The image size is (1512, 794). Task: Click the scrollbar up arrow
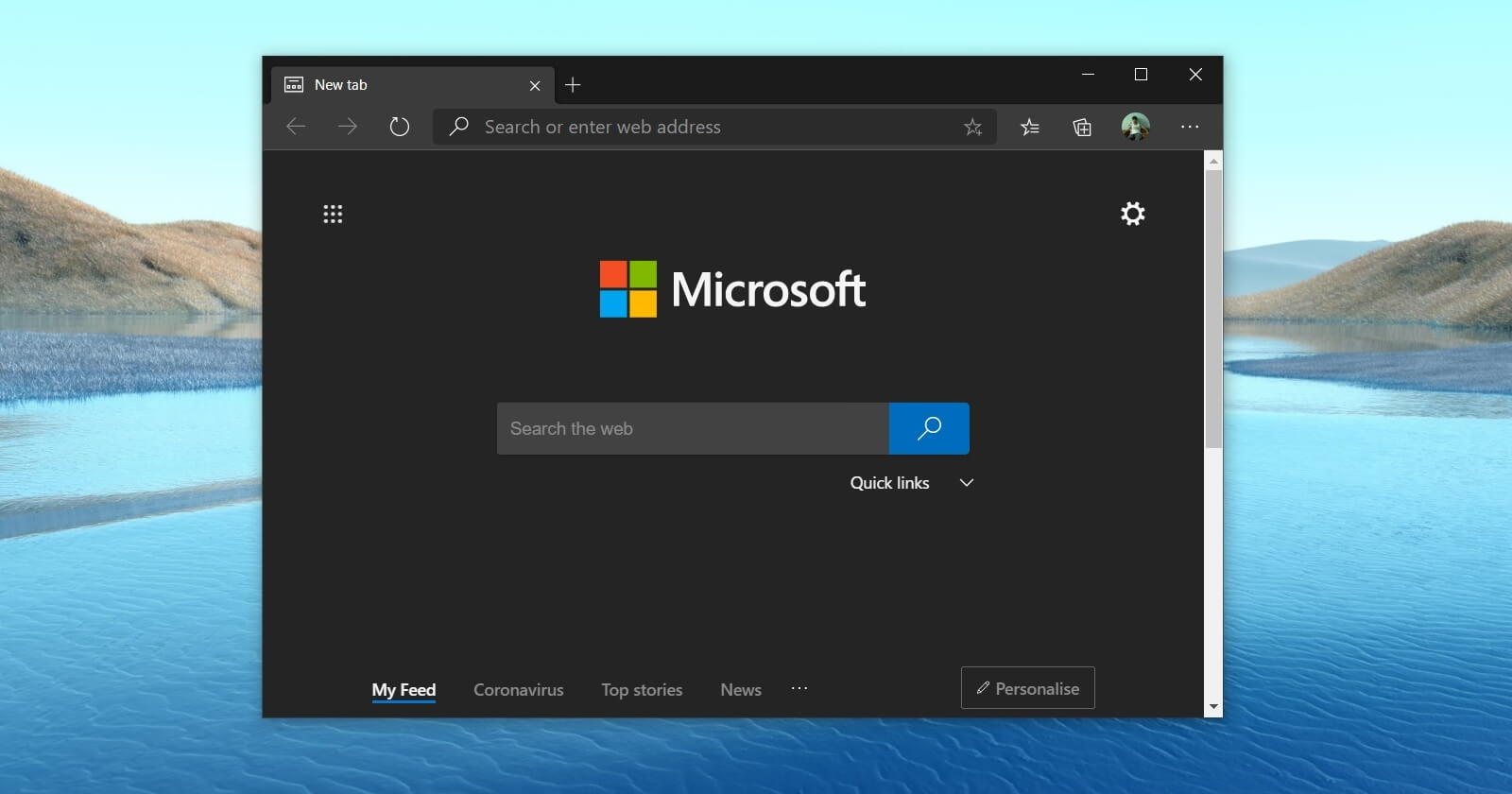(x=1213, y=162)
